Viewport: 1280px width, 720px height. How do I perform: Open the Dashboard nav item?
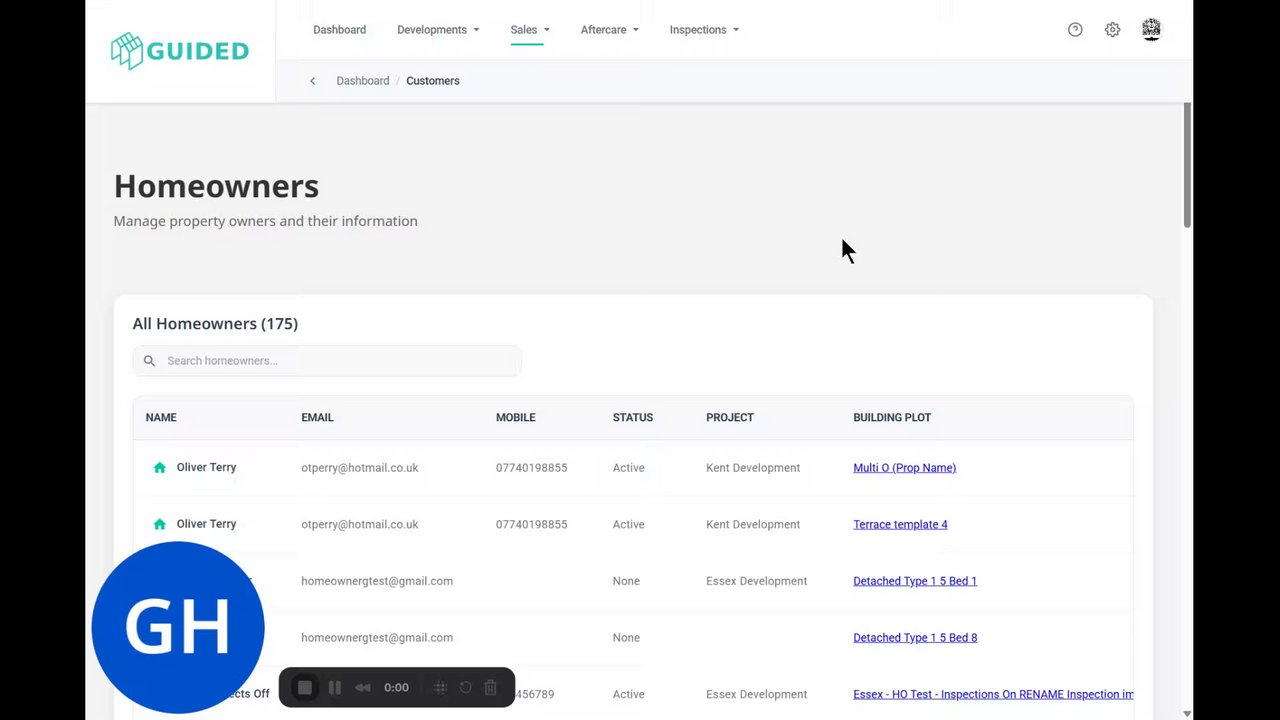(339, 30)
